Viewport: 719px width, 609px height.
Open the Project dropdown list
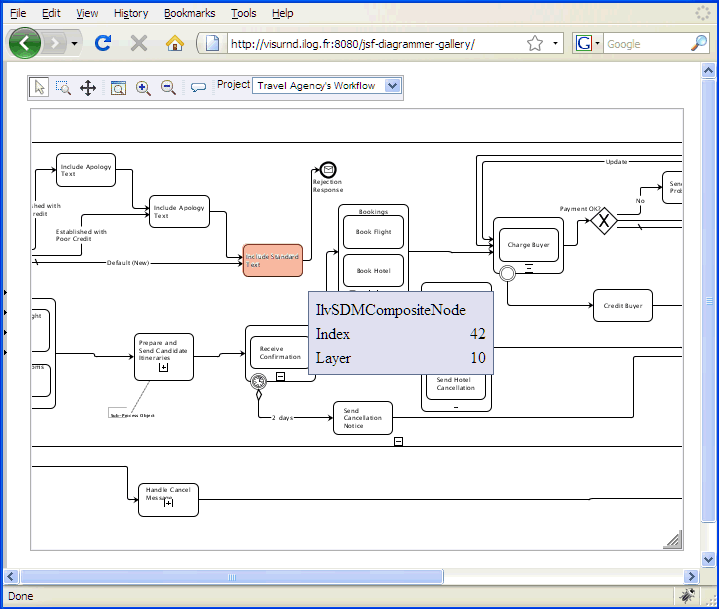(x=392, y=86)
